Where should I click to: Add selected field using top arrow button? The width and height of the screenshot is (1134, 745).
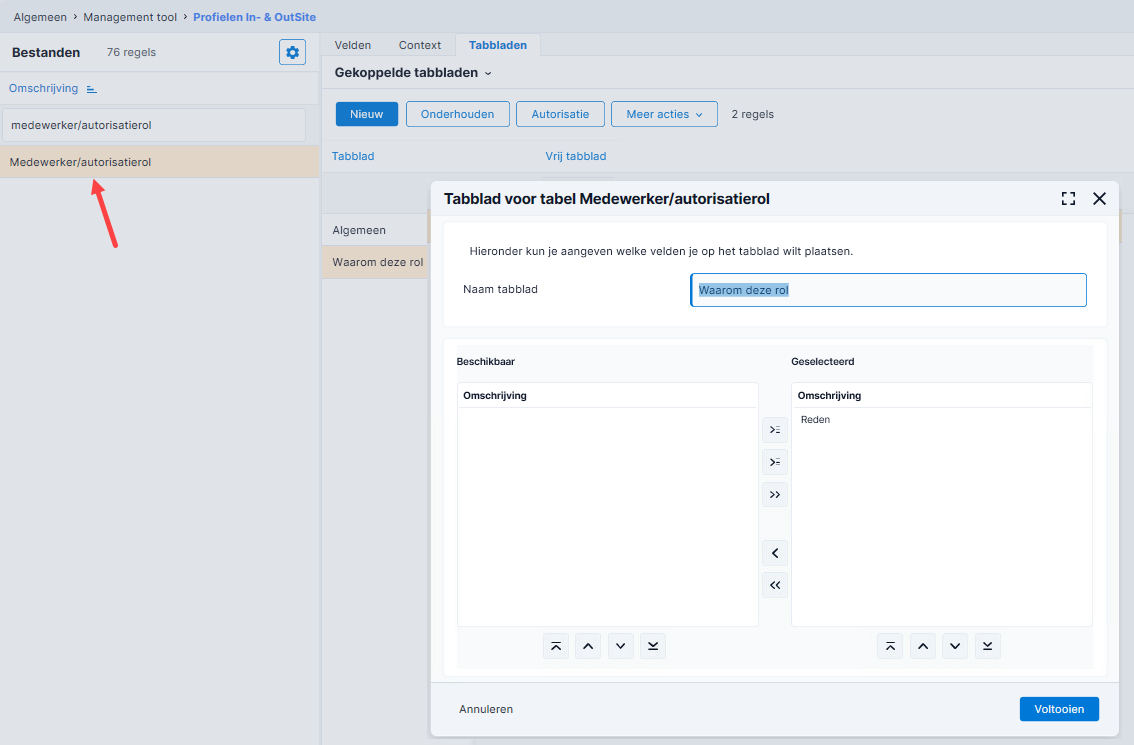775,430
